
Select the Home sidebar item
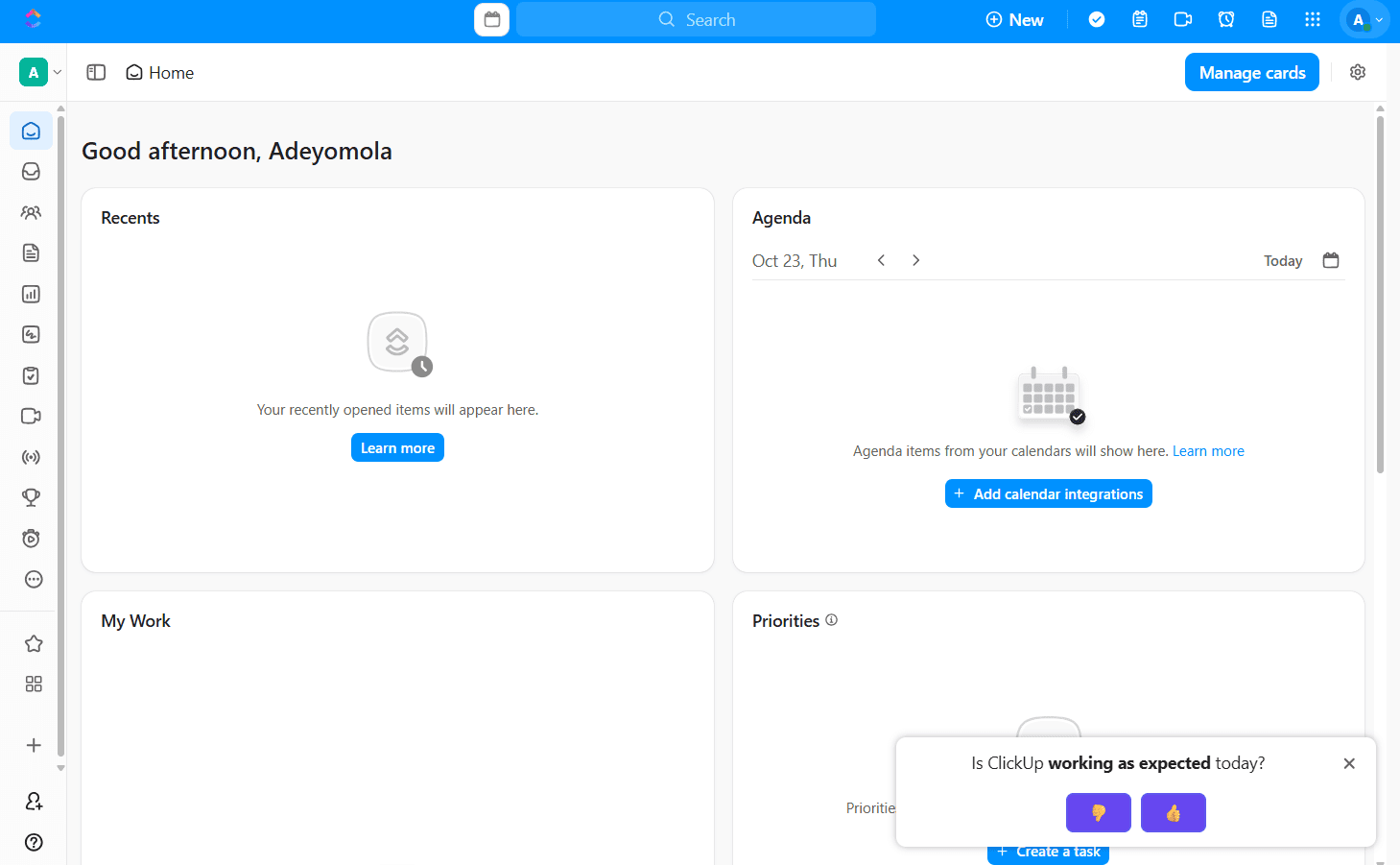tap(31, 131)
